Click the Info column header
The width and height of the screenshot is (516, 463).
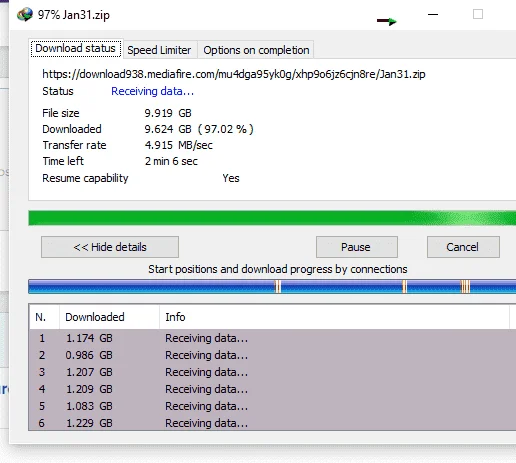[x=334, y=317]
